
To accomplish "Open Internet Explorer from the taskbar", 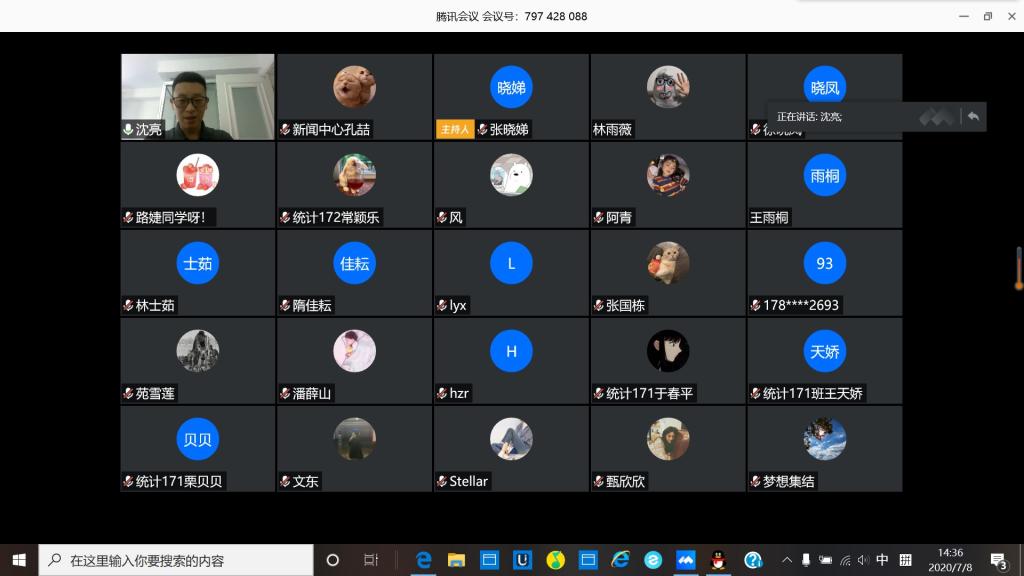I will pyautogui.click(x=620, y=560).
